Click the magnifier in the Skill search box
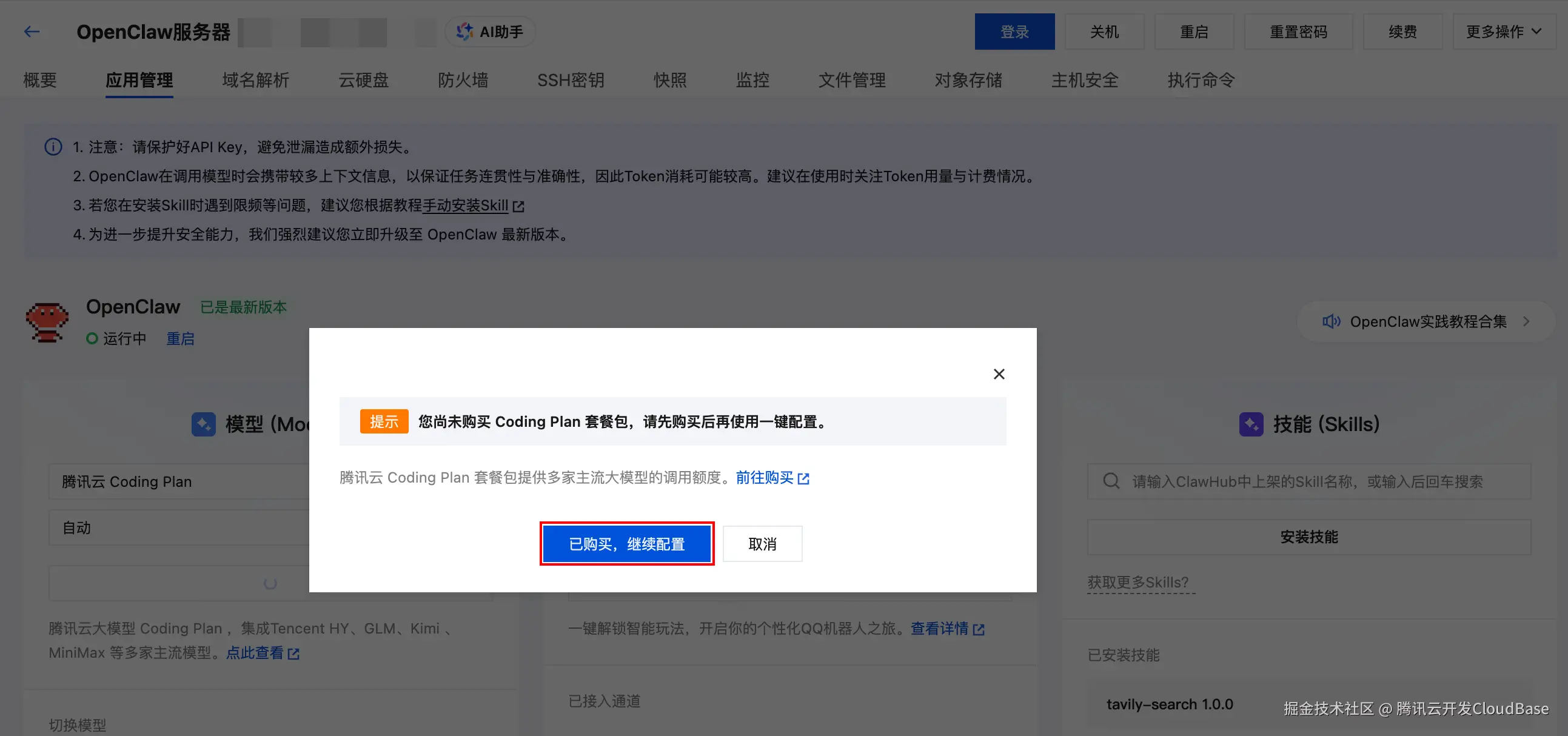This screenshot has width=1568, height=736. pos(1111,481)
